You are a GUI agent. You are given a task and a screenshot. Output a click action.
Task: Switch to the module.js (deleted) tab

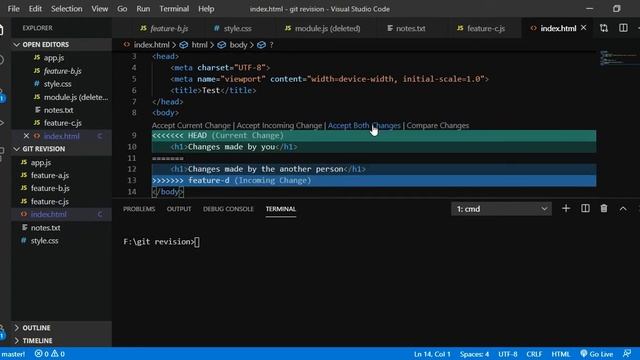[x=322, y=28]
